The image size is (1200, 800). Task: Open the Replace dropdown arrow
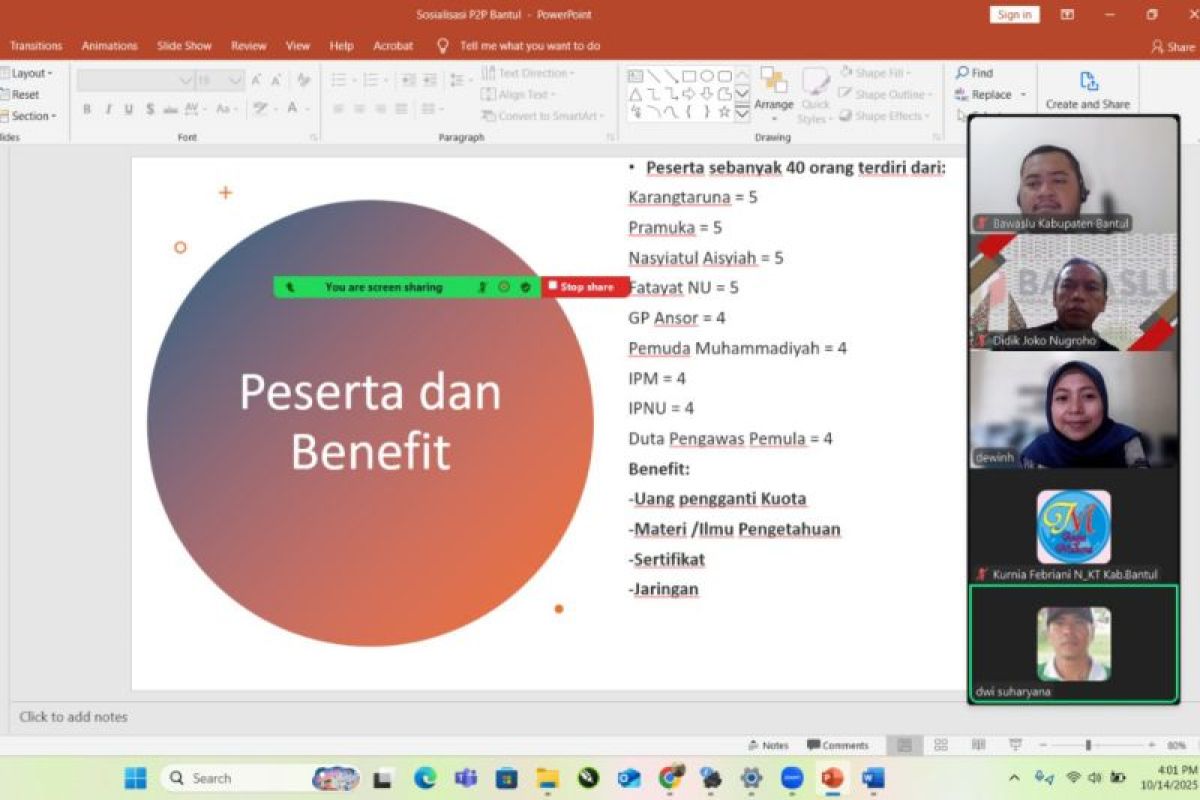click(1023, 95)
